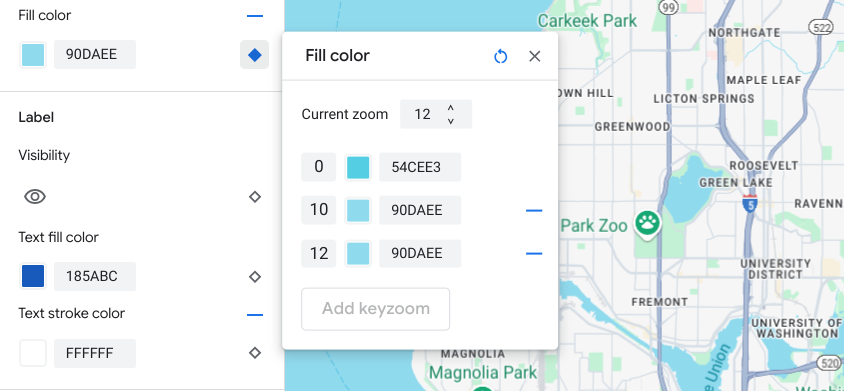844x391 pixels.
Task: Open keyzoom diamond for Text stroke color
Action: click(255, 353)
